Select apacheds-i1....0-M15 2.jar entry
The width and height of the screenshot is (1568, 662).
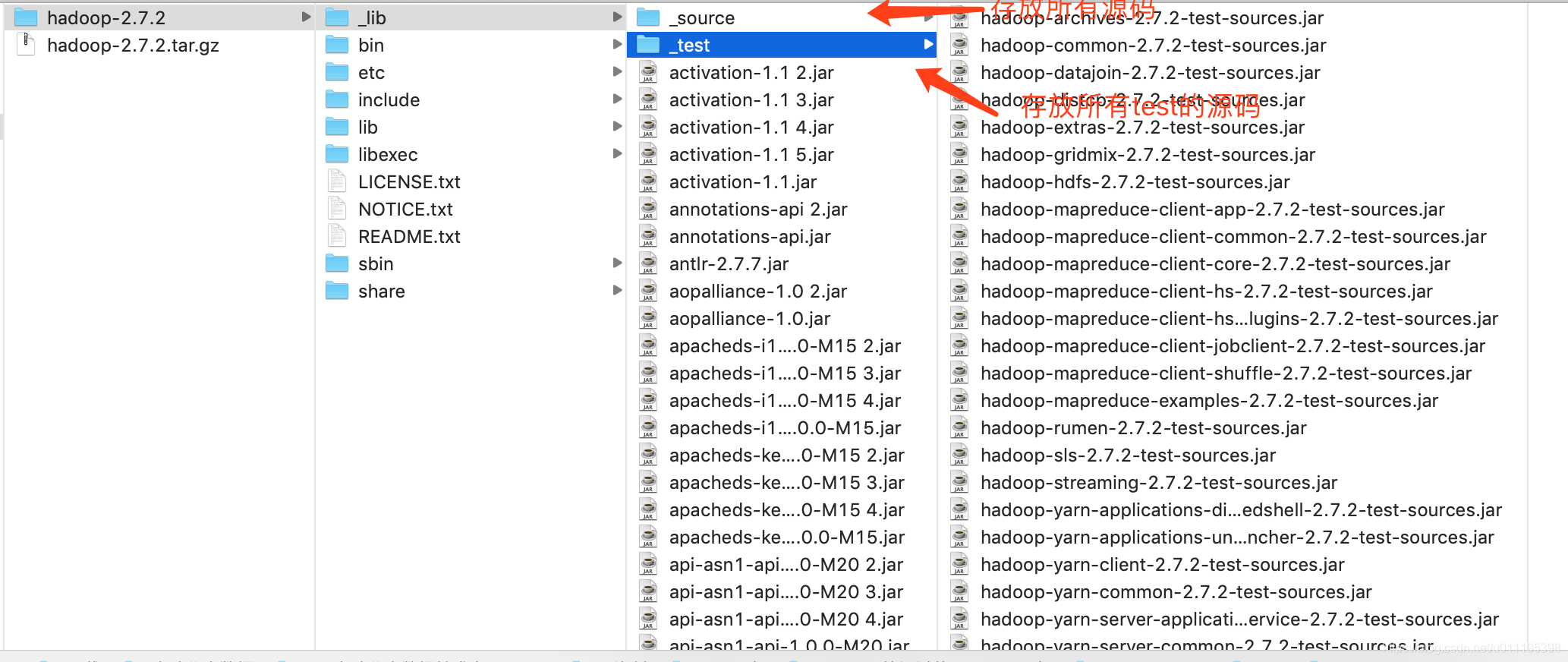coord(786,345)
